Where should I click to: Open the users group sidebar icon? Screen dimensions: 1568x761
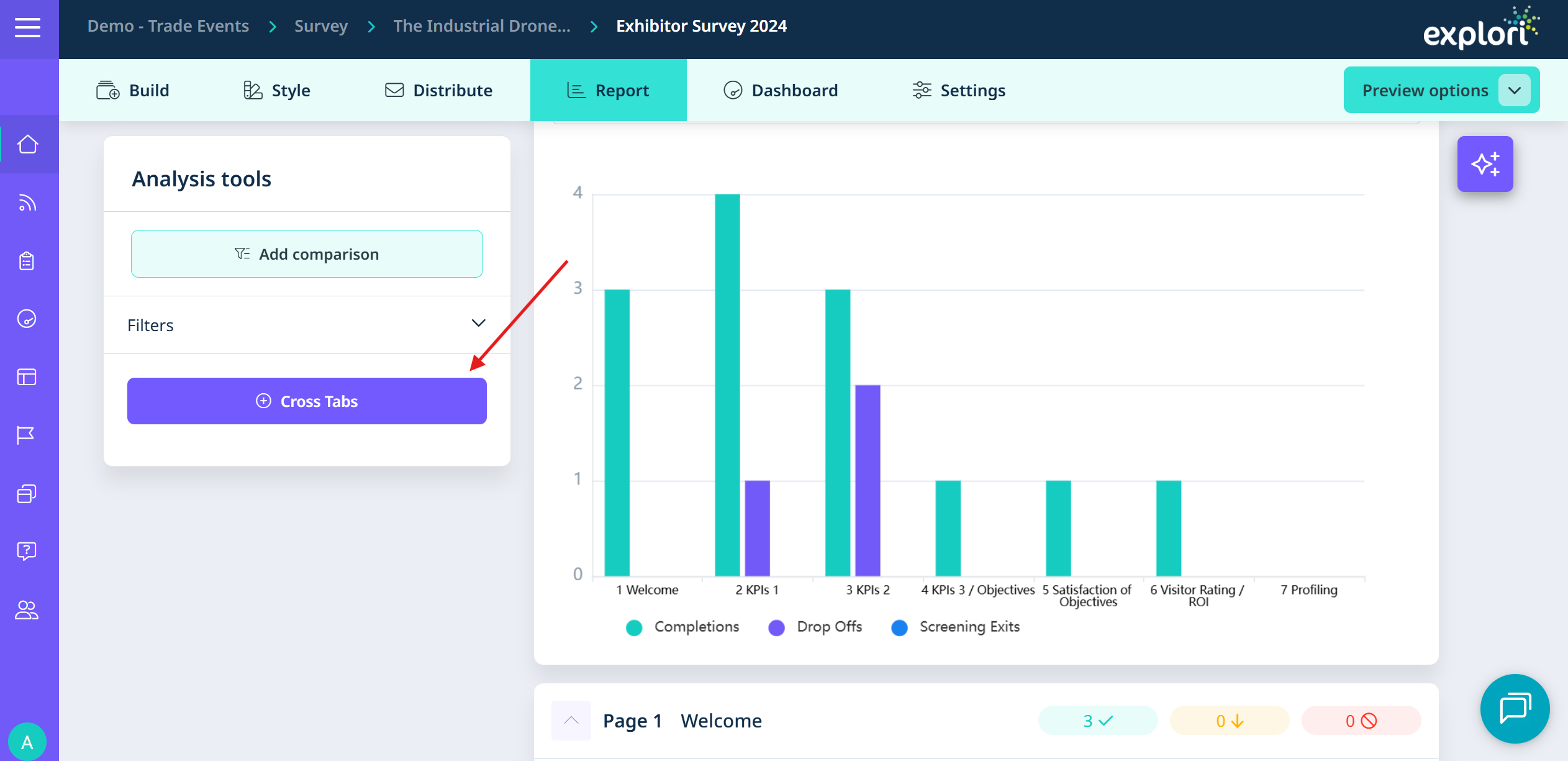[27, 610]
